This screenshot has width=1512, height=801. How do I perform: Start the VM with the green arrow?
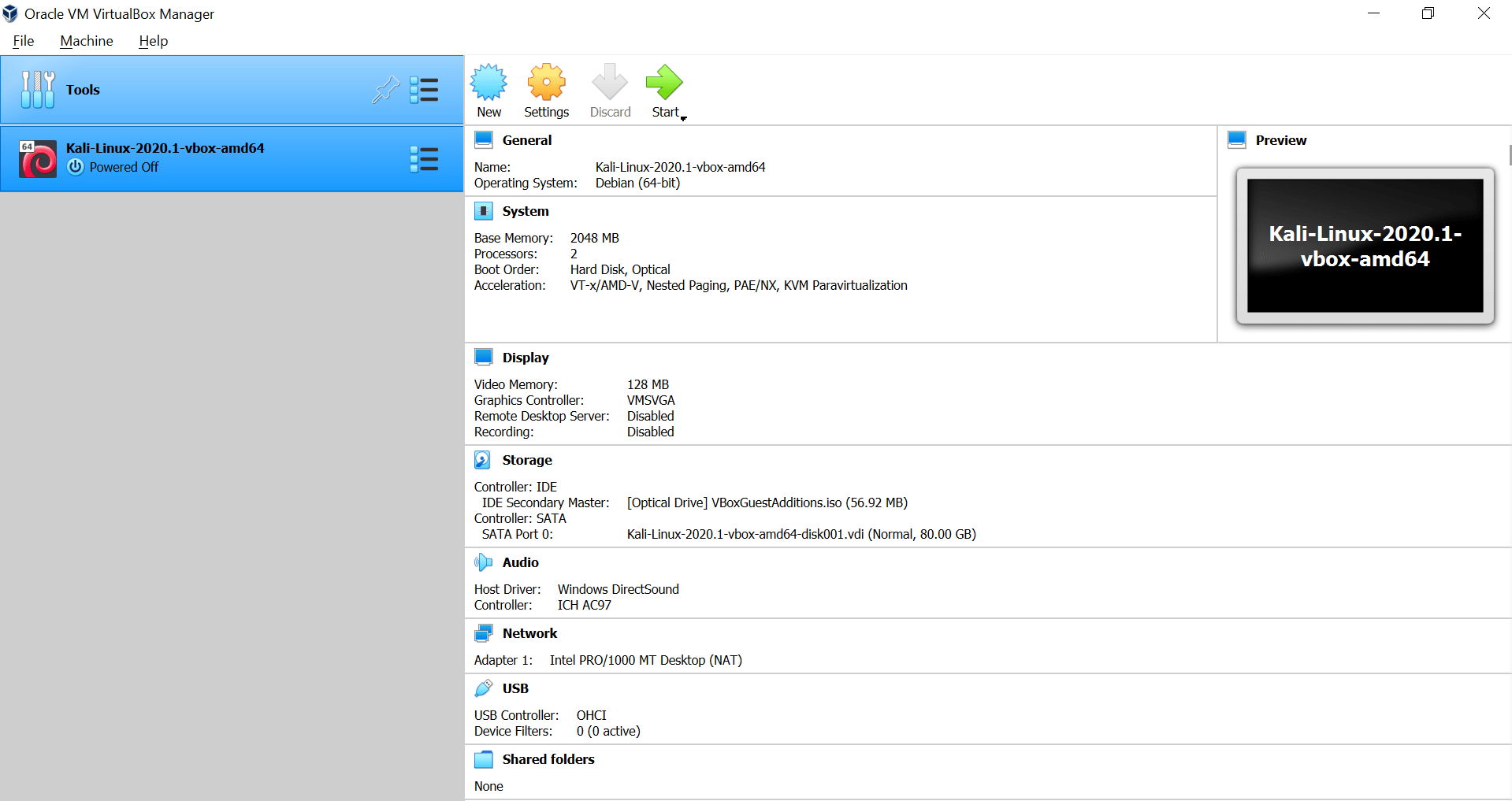point(664,82)
